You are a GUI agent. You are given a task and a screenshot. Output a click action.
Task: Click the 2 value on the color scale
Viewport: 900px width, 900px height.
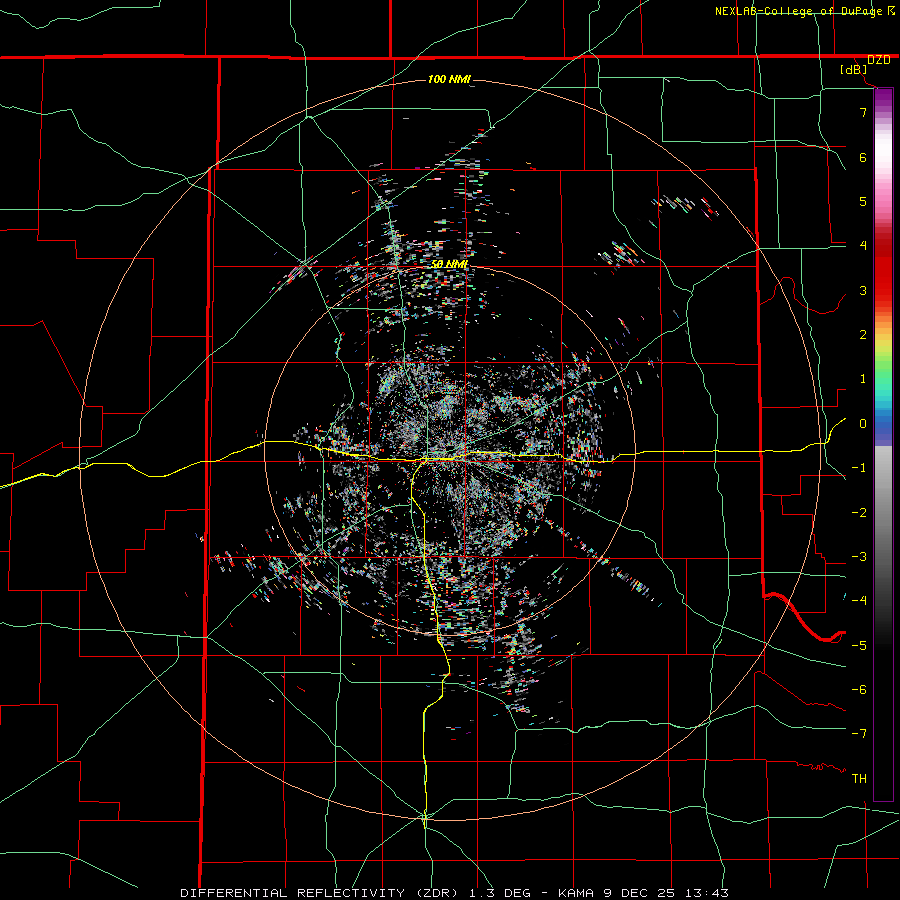coord(863,335)
